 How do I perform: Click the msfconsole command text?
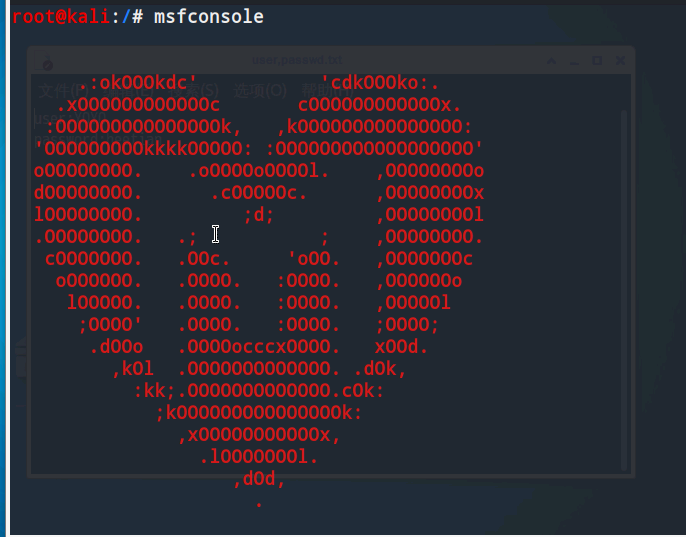[x=209, y=17]
